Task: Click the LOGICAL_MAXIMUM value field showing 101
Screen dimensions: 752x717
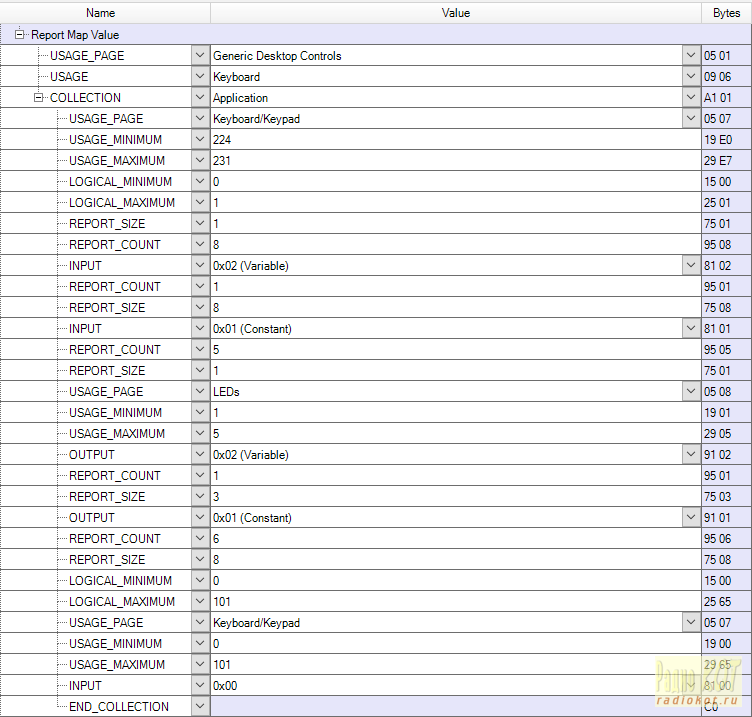Action: click(455, 602)
